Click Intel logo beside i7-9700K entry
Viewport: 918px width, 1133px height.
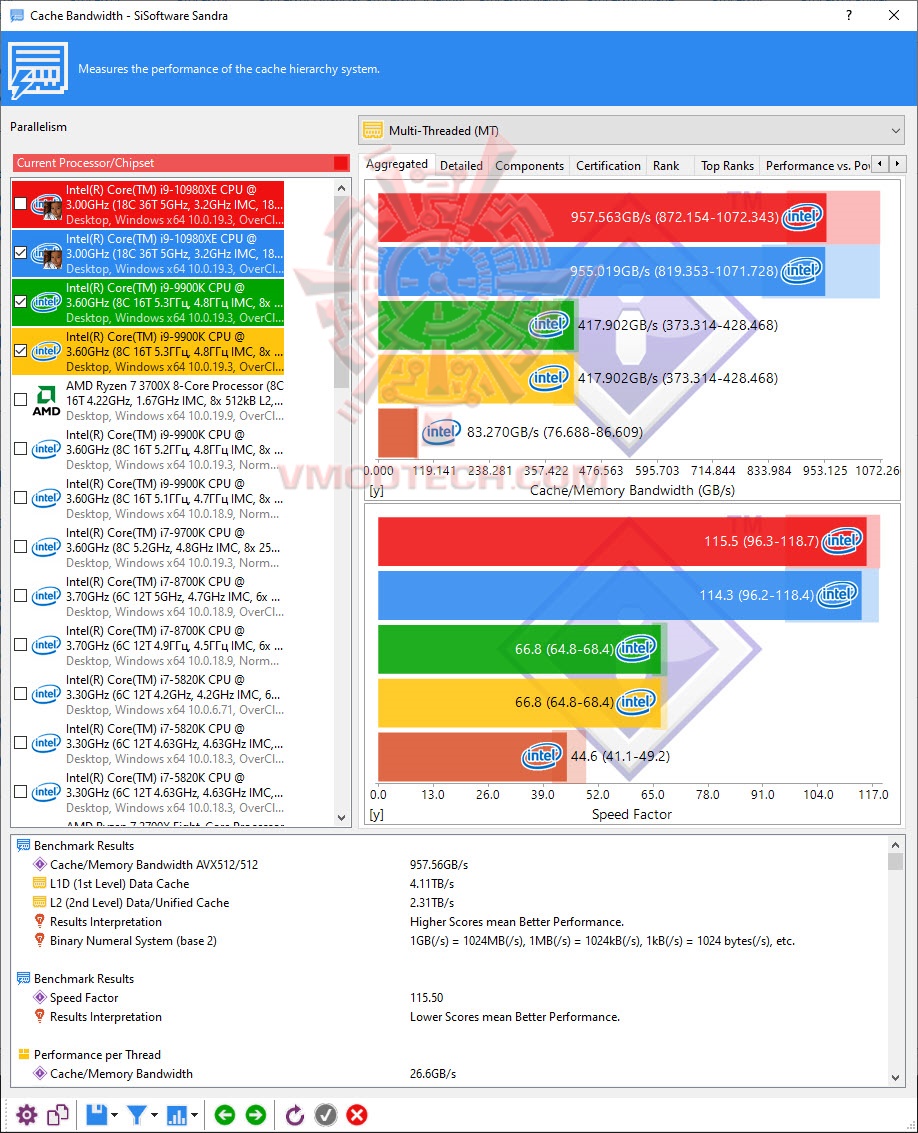(46, 547)
